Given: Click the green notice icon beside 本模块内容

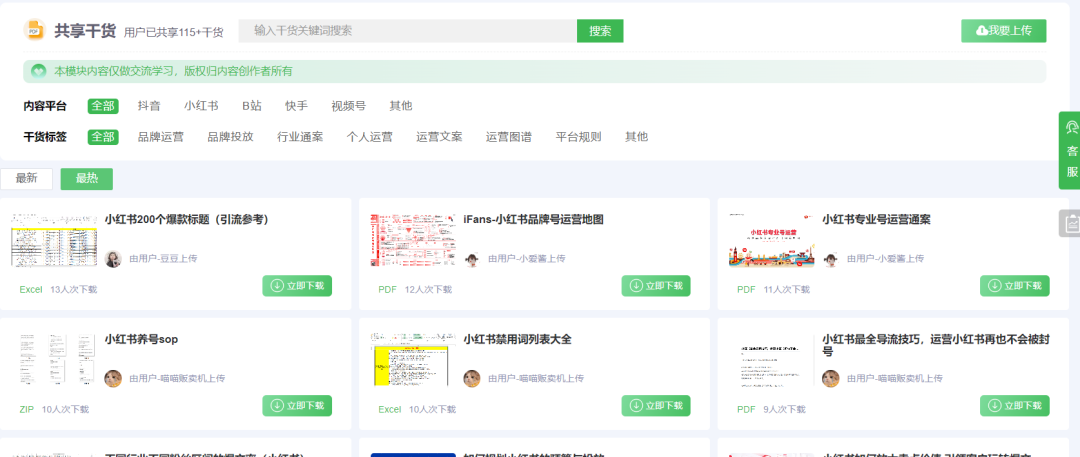Looking at the screenshot, I should coord(39,71).
